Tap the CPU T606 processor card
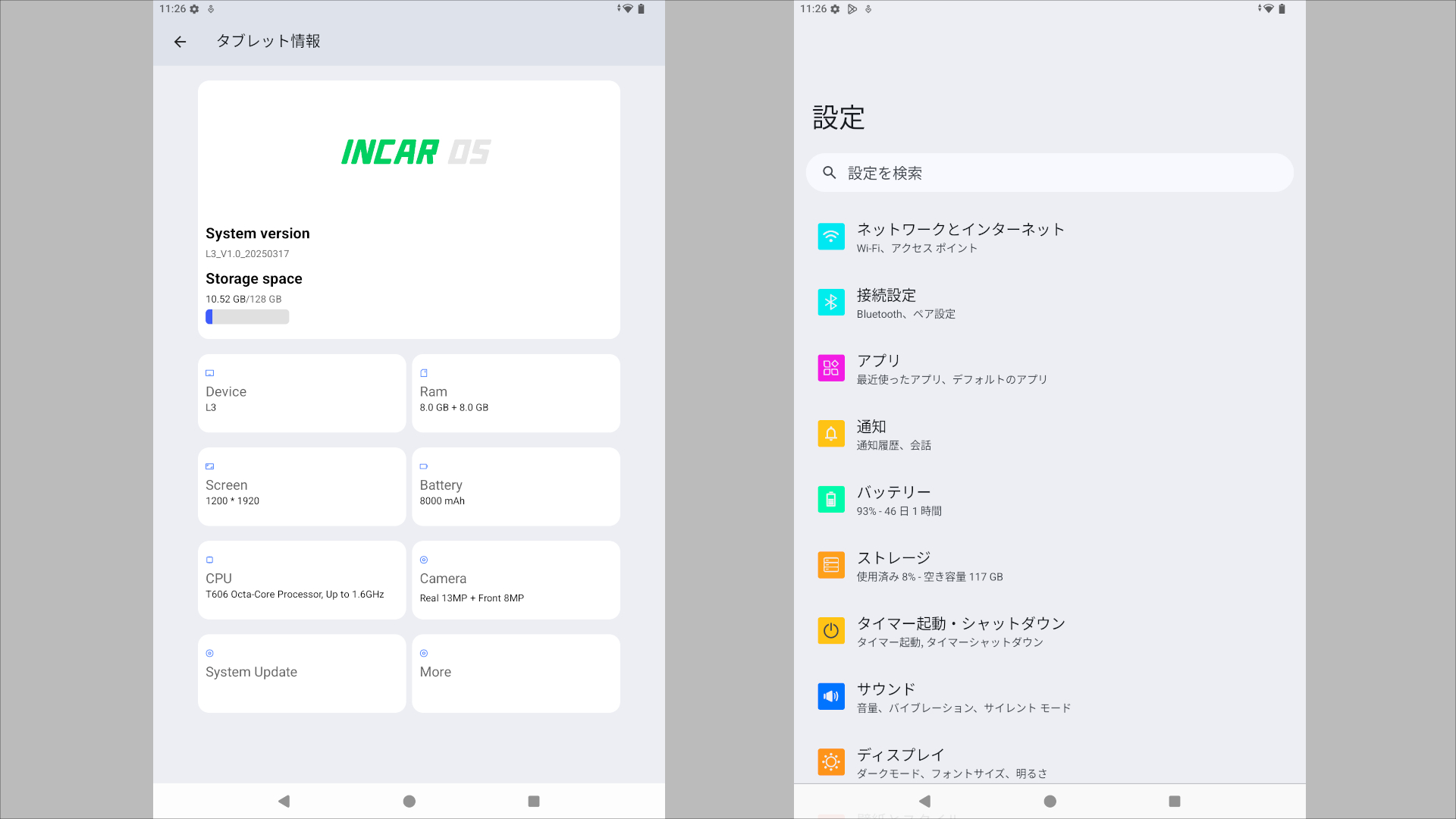Screen dimensions: 1456x819 [302, 580]
